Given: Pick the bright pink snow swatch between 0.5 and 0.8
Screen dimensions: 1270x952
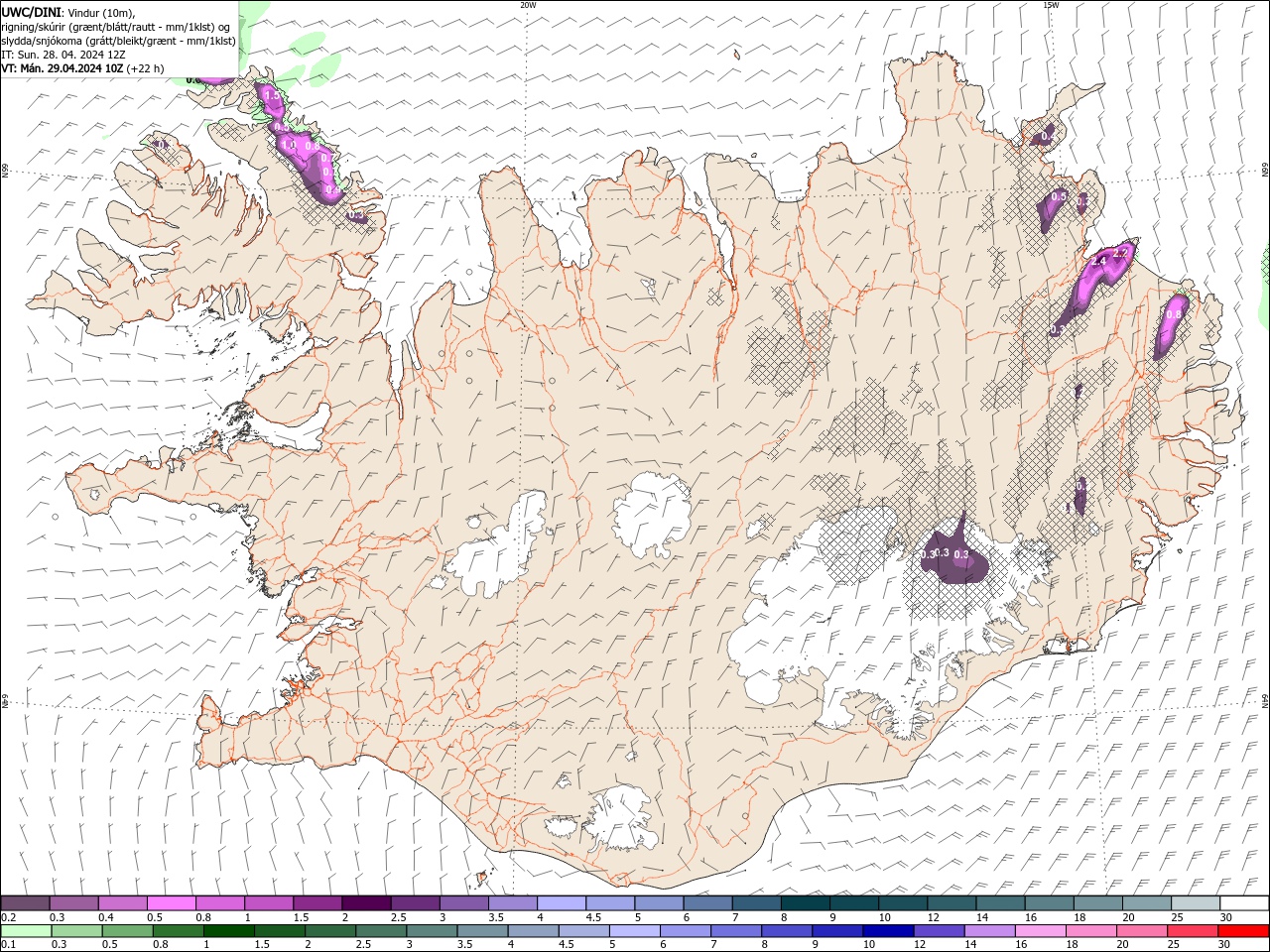Looking at the screenshot, I should [x=171, y=903].
